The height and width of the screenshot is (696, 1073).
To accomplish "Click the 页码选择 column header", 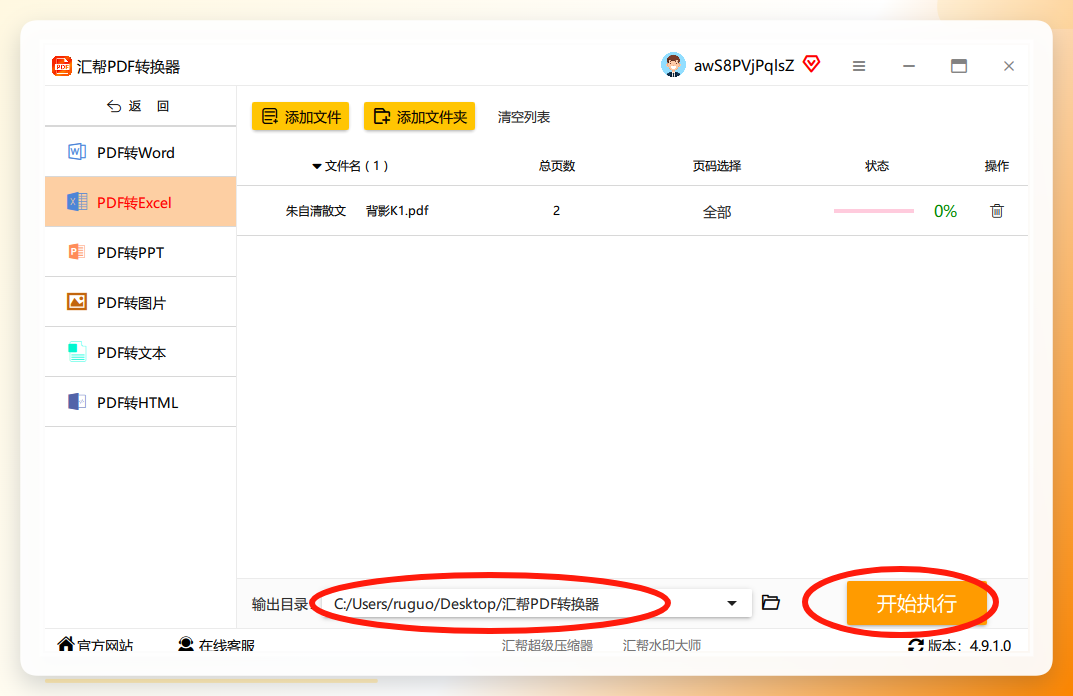I will (x=717, y=166).
